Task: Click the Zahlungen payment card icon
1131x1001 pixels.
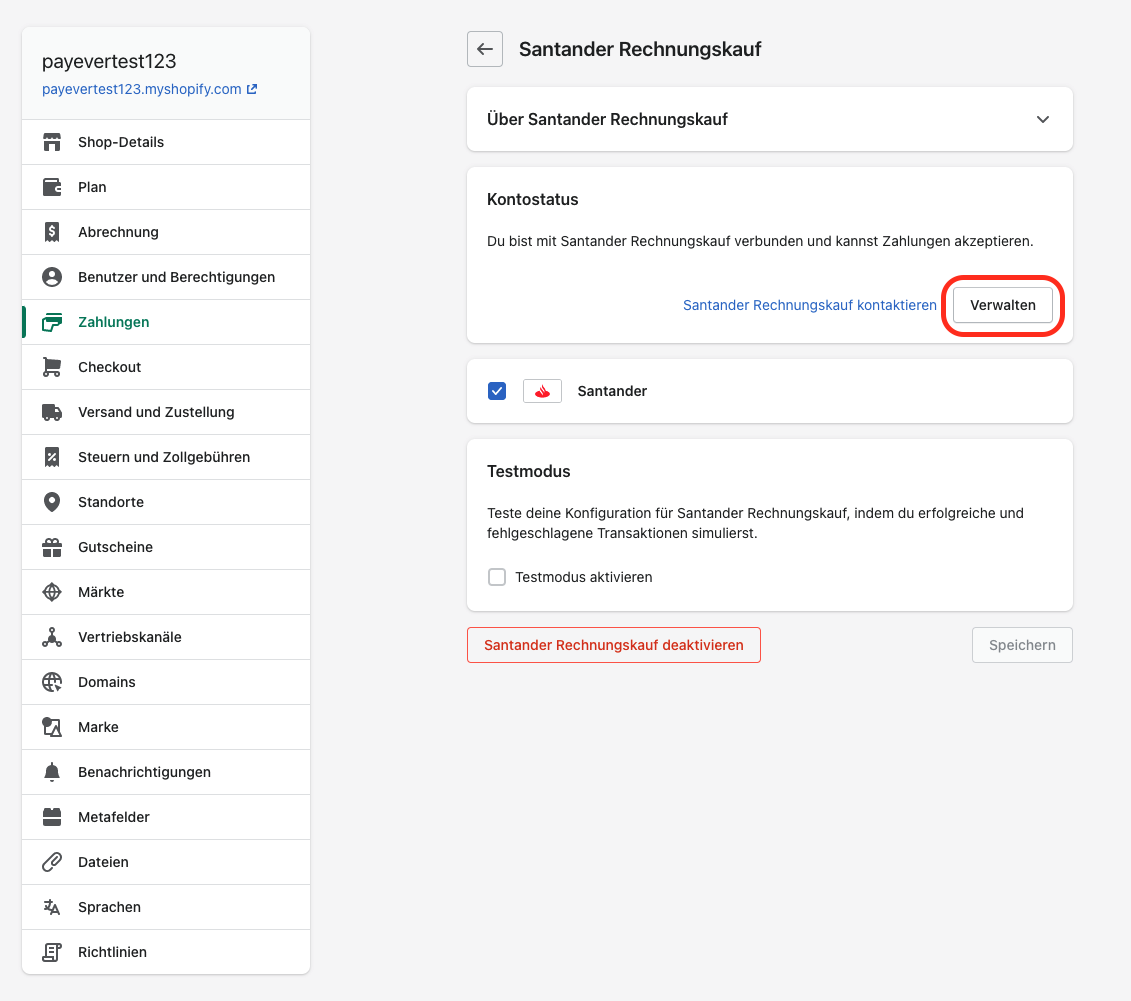Action: coord(52,322)
